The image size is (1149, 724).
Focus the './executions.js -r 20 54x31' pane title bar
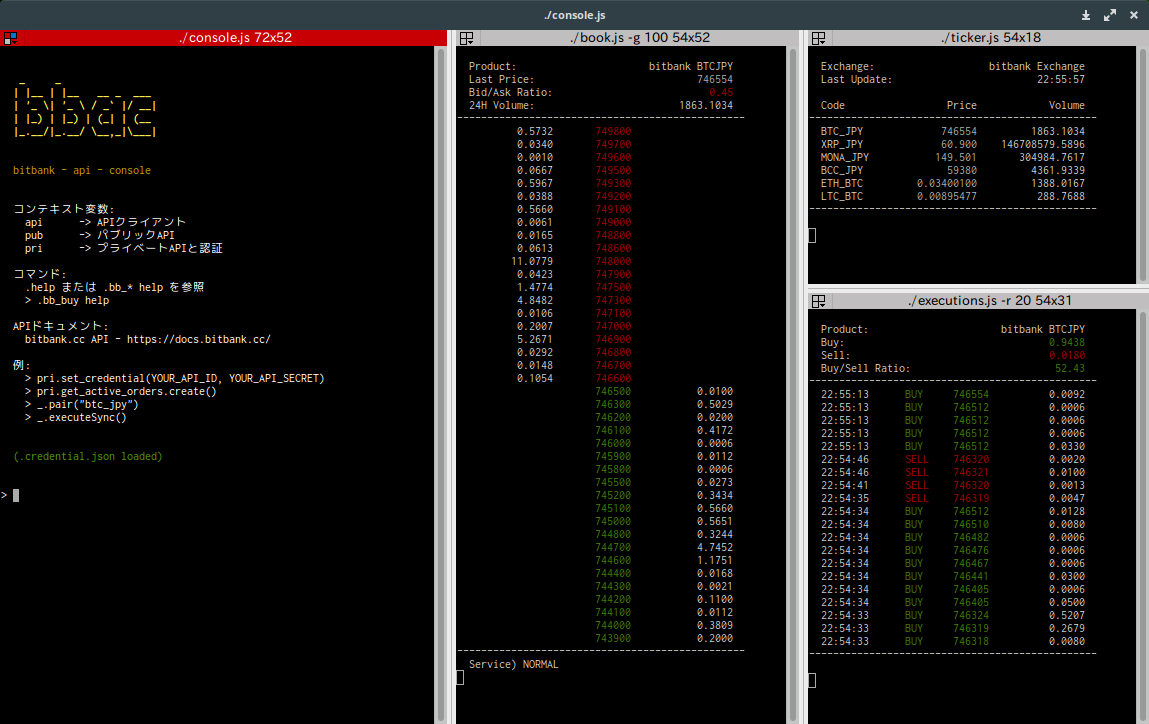pos(978,301)
